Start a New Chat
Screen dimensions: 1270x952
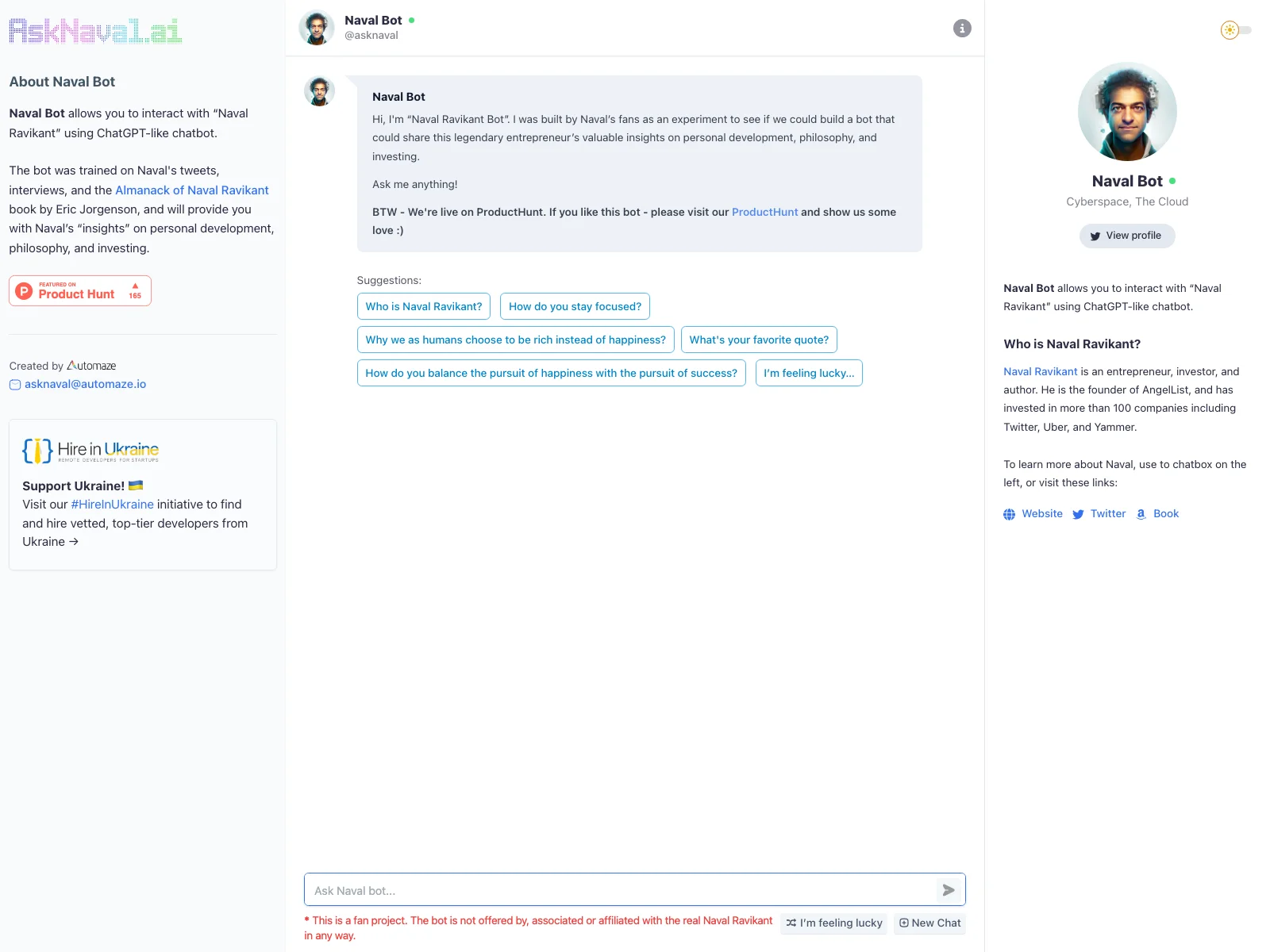pyautogui.click(x=929, y=923)
